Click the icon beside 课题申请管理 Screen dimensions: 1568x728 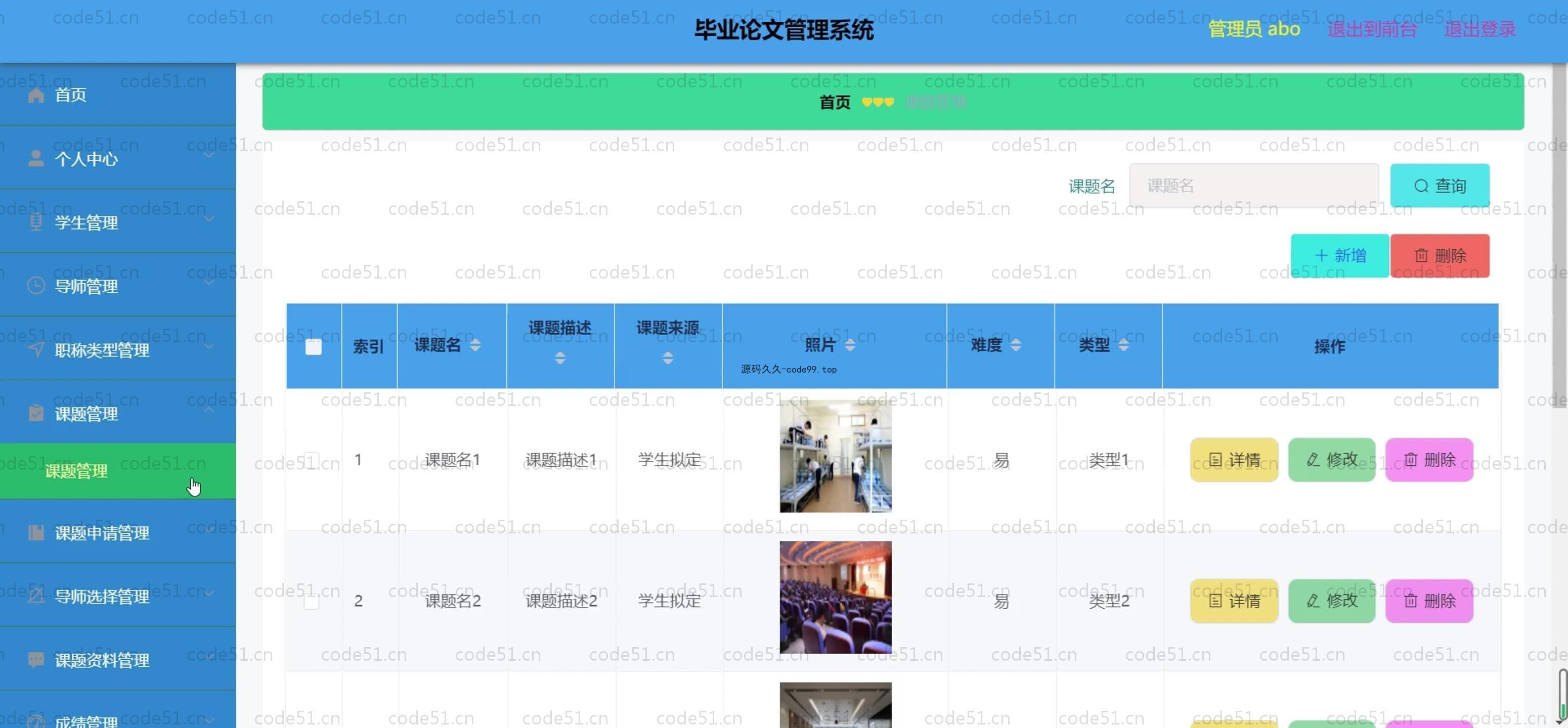click(36, 533)
